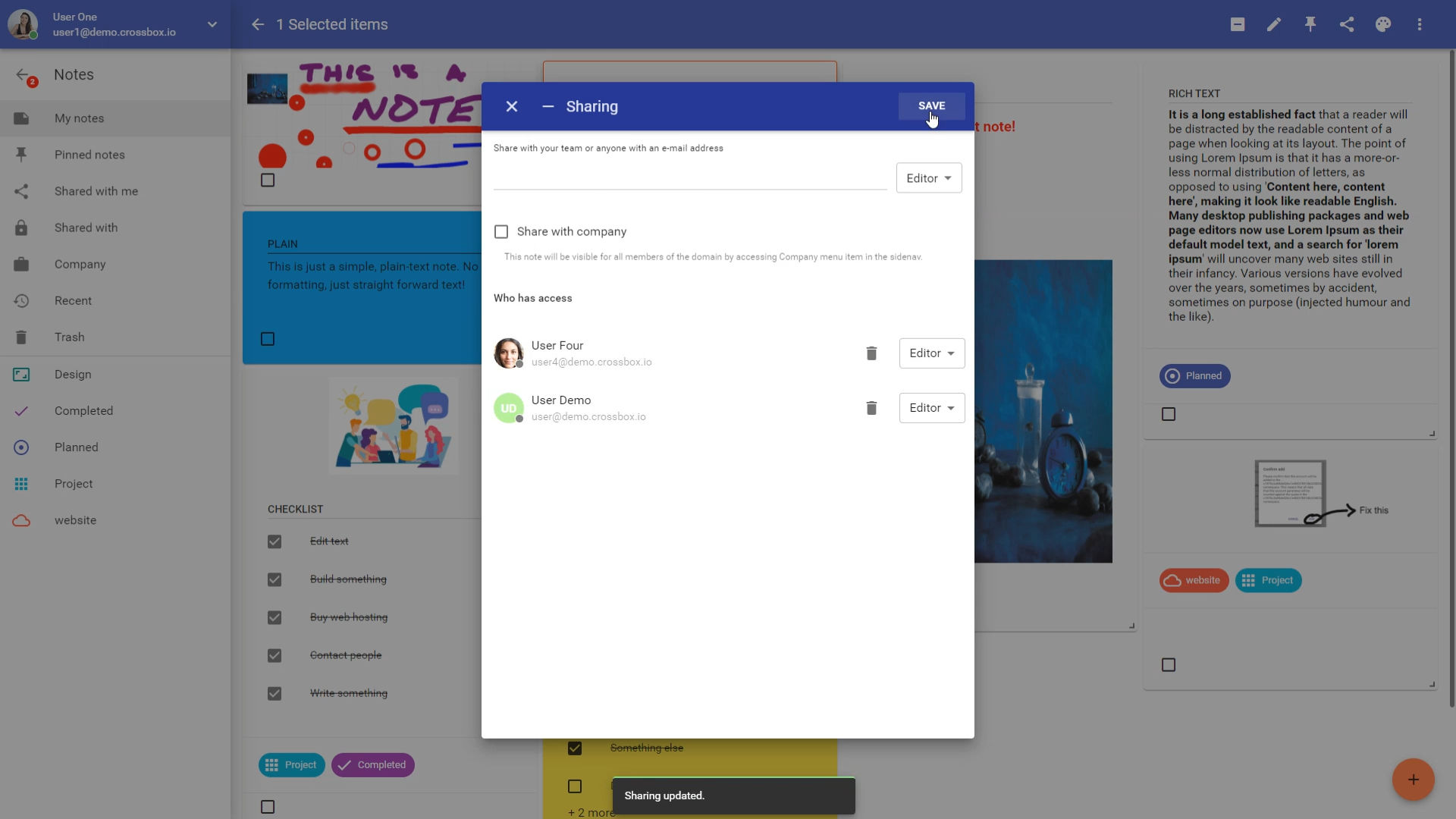Click the Company briefcase icon
This screenshot has height=819, width=1456.
pos(21,264)
